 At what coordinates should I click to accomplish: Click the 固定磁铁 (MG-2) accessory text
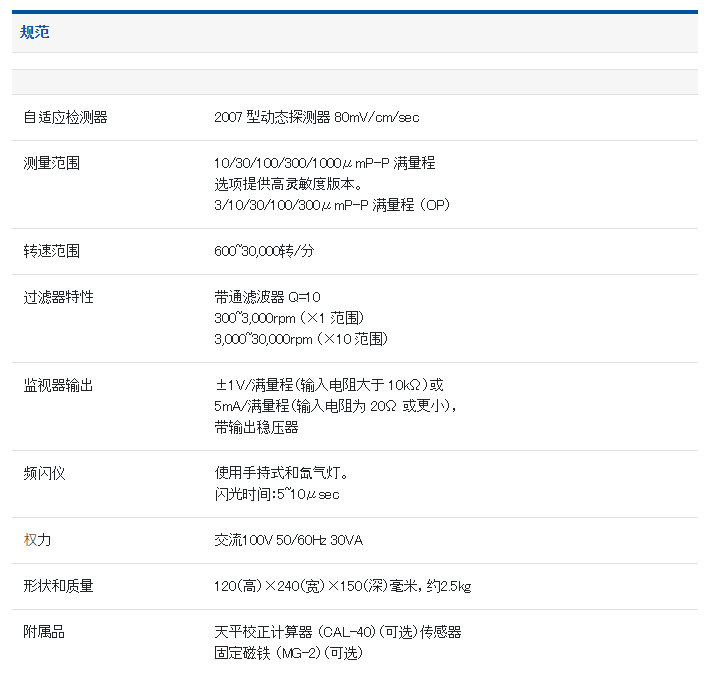click(288, 653)
